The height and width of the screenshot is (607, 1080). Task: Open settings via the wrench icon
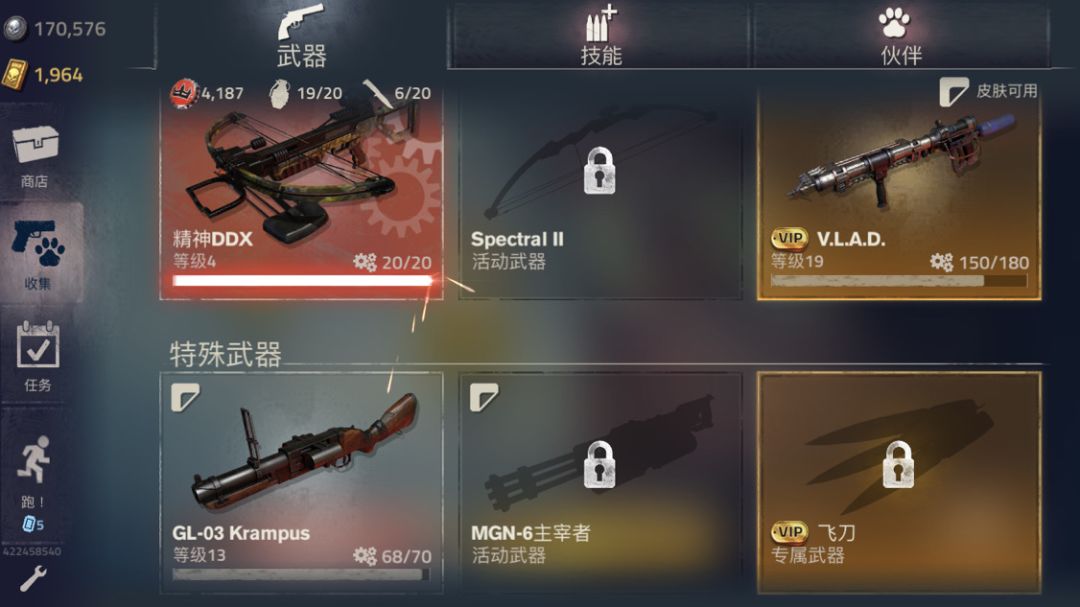[32, 579]
